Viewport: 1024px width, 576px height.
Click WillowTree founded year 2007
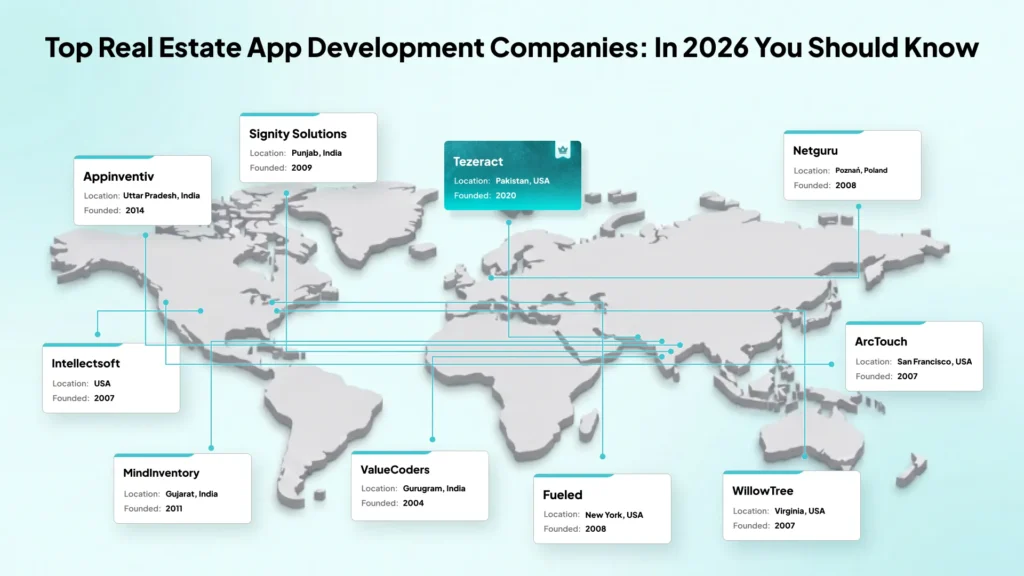[784, 526]
